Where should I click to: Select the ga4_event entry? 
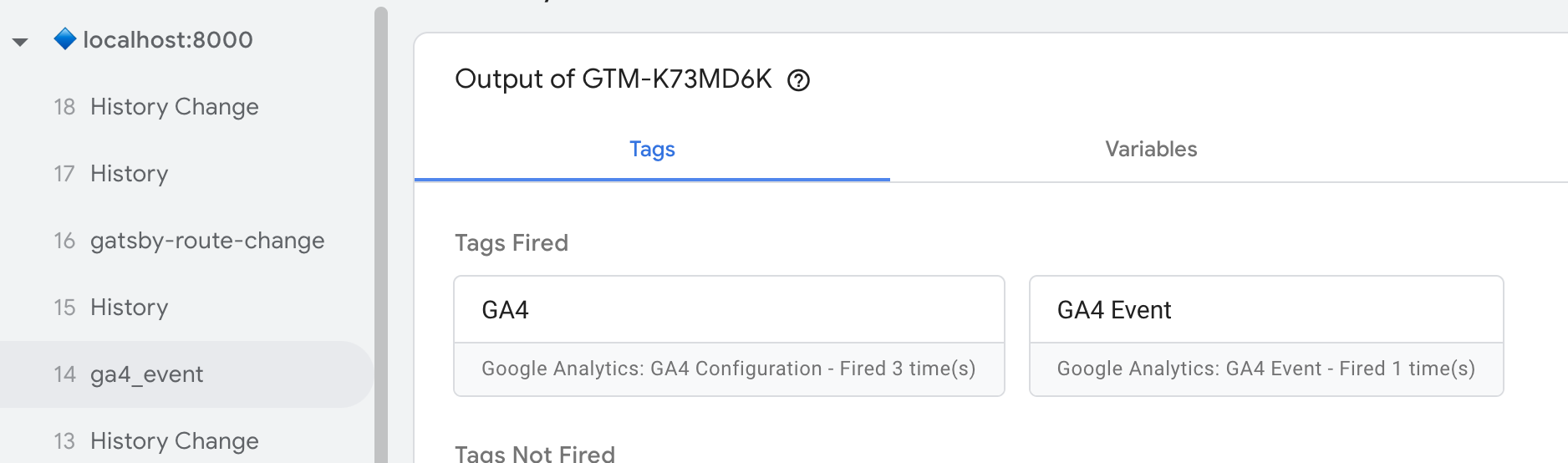pos(146,374)
